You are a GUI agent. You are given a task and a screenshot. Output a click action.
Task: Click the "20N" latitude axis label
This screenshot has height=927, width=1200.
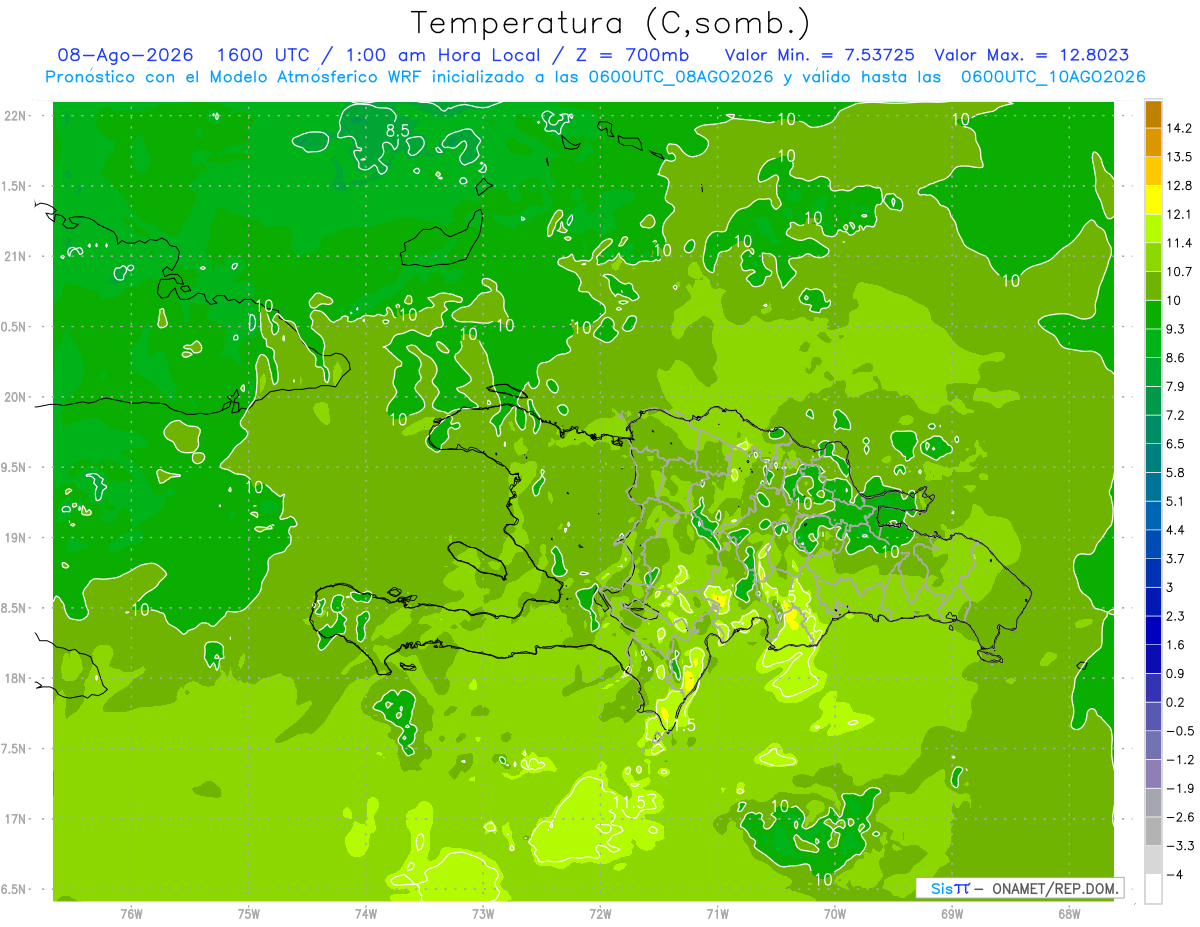17,397
